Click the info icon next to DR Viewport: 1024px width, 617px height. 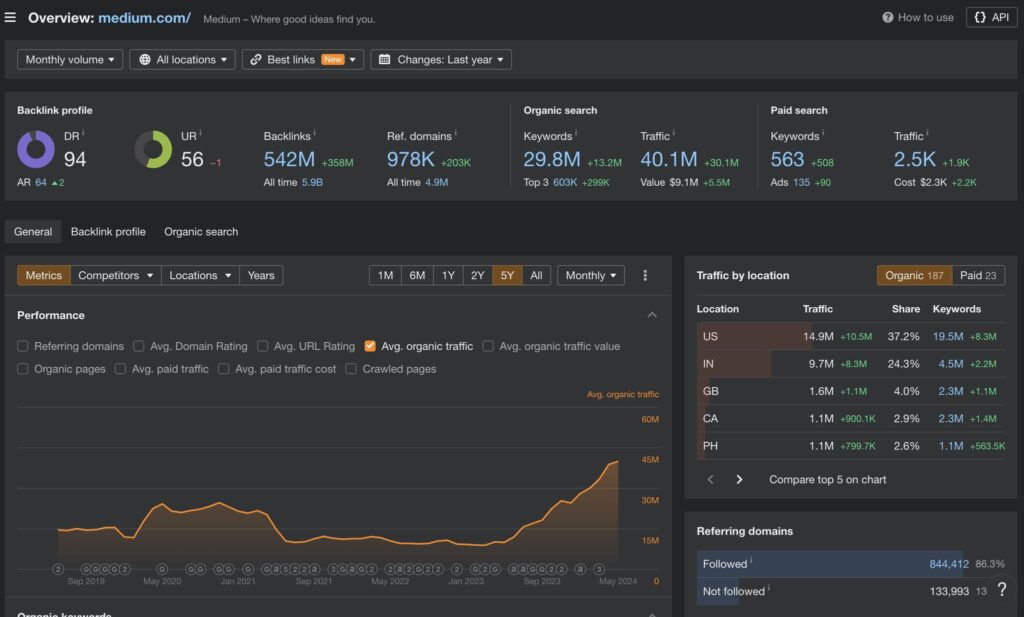pyautogui.click(x=83, y=133)
